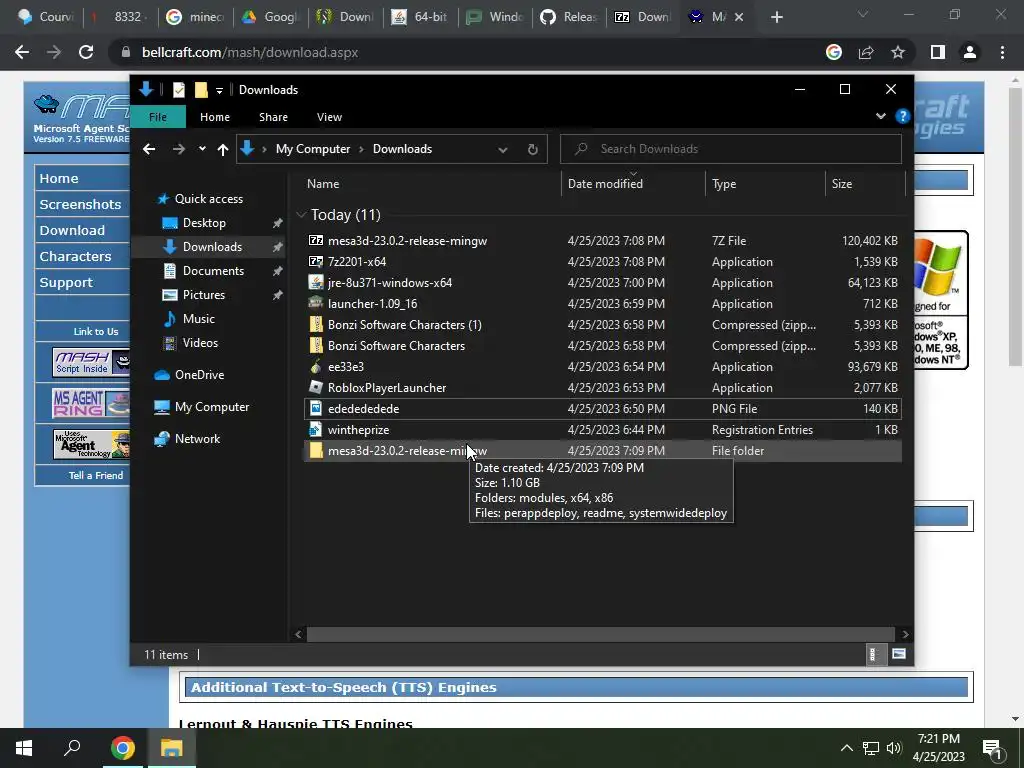
Task: Select Network in navigation pane
Action: coord(197,439)
